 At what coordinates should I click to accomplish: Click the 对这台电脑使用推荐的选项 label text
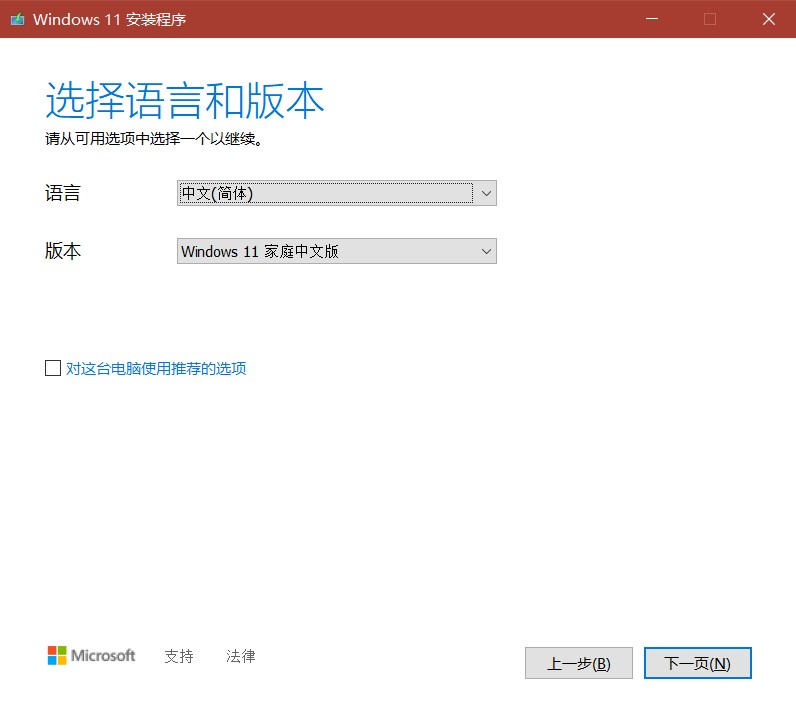pos(156,368)
